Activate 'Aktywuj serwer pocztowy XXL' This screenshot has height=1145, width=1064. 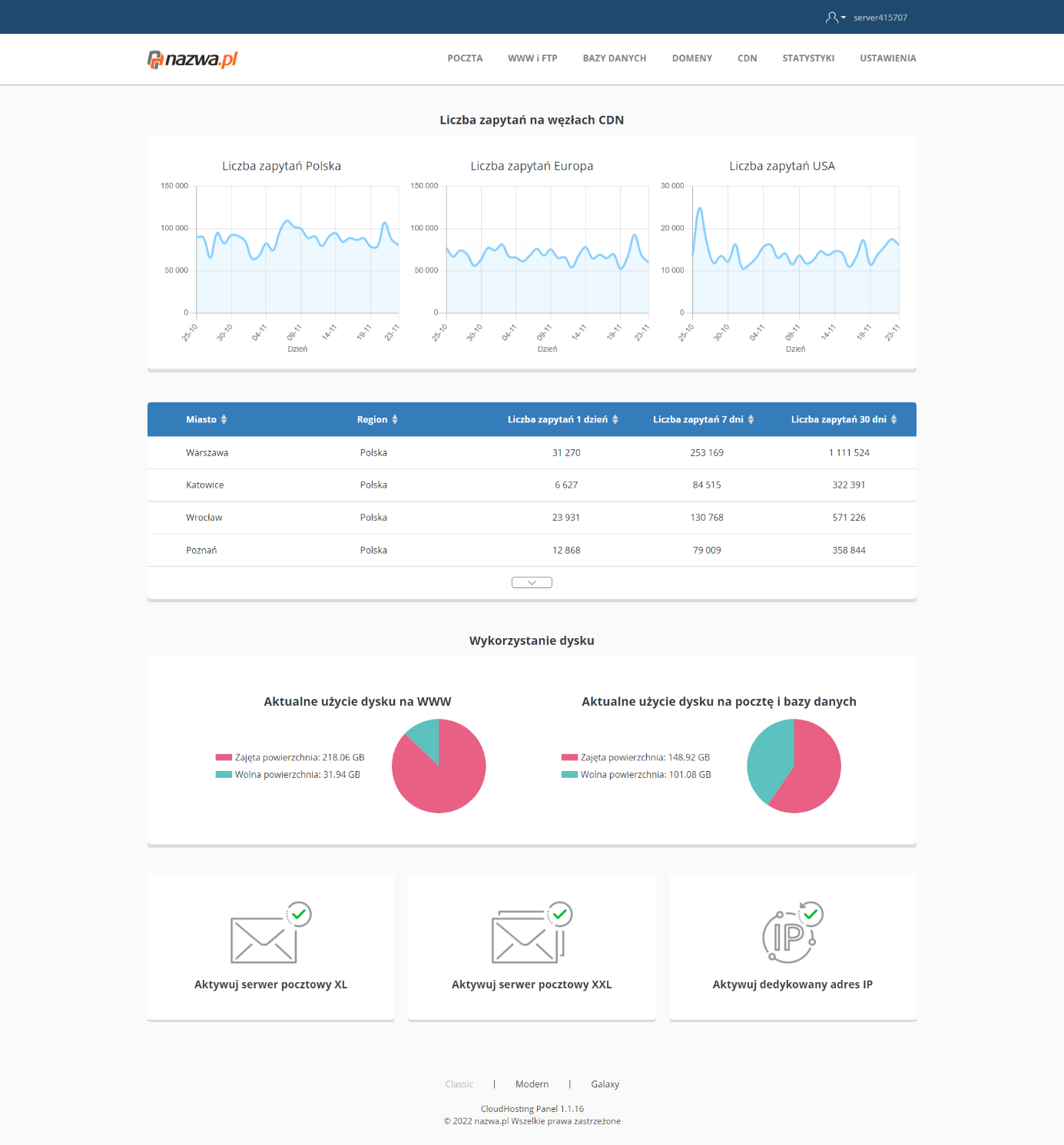pyautogui.click(x=532, y=985)
